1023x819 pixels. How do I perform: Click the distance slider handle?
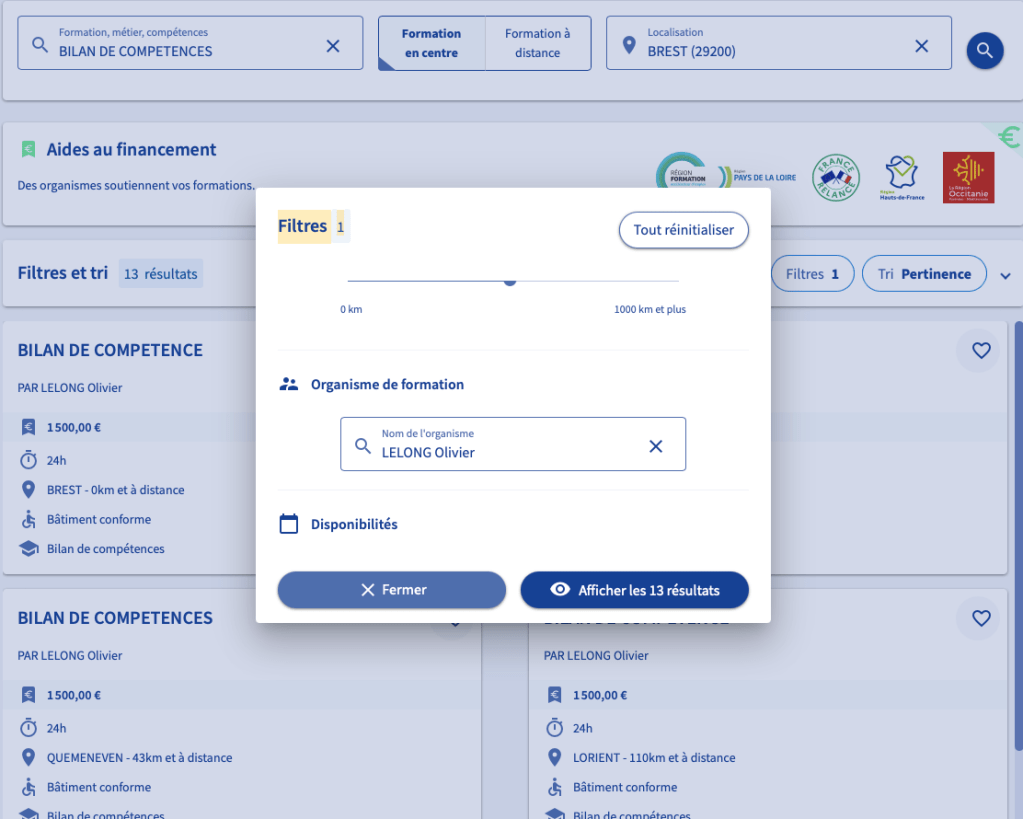coord(510,282)
